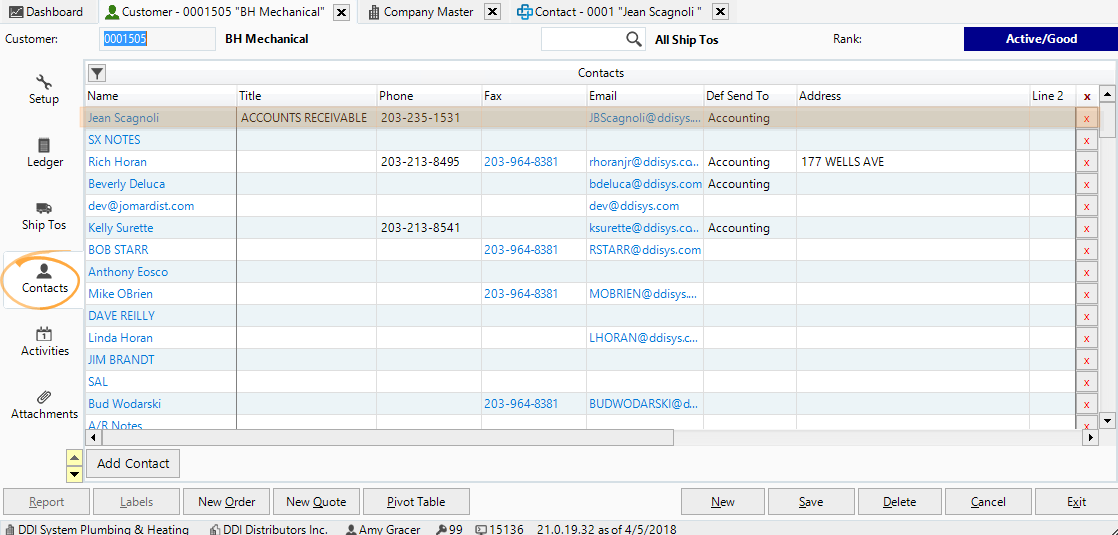Click the yellow down arrow stepper
Viewport: 1118px width, 535px height.
pos(74,473)
